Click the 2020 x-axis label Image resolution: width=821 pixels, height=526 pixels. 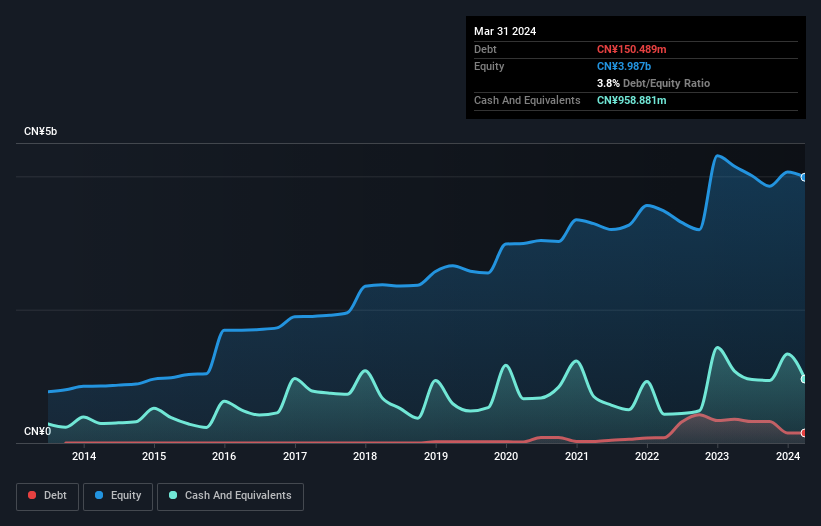pyautogui.click(x=506, y=456)
